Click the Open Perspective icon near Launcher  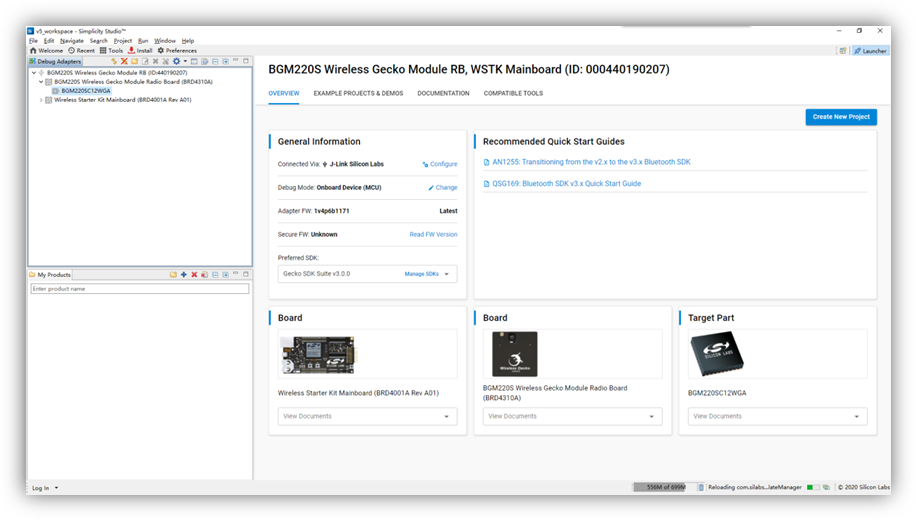coord(843,51)
